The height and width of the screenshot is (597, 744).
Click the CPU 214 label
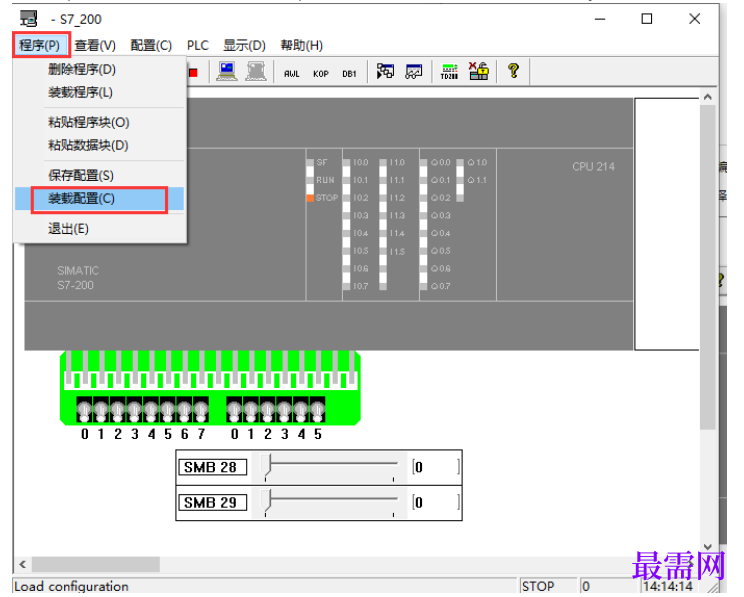point(593,167)
